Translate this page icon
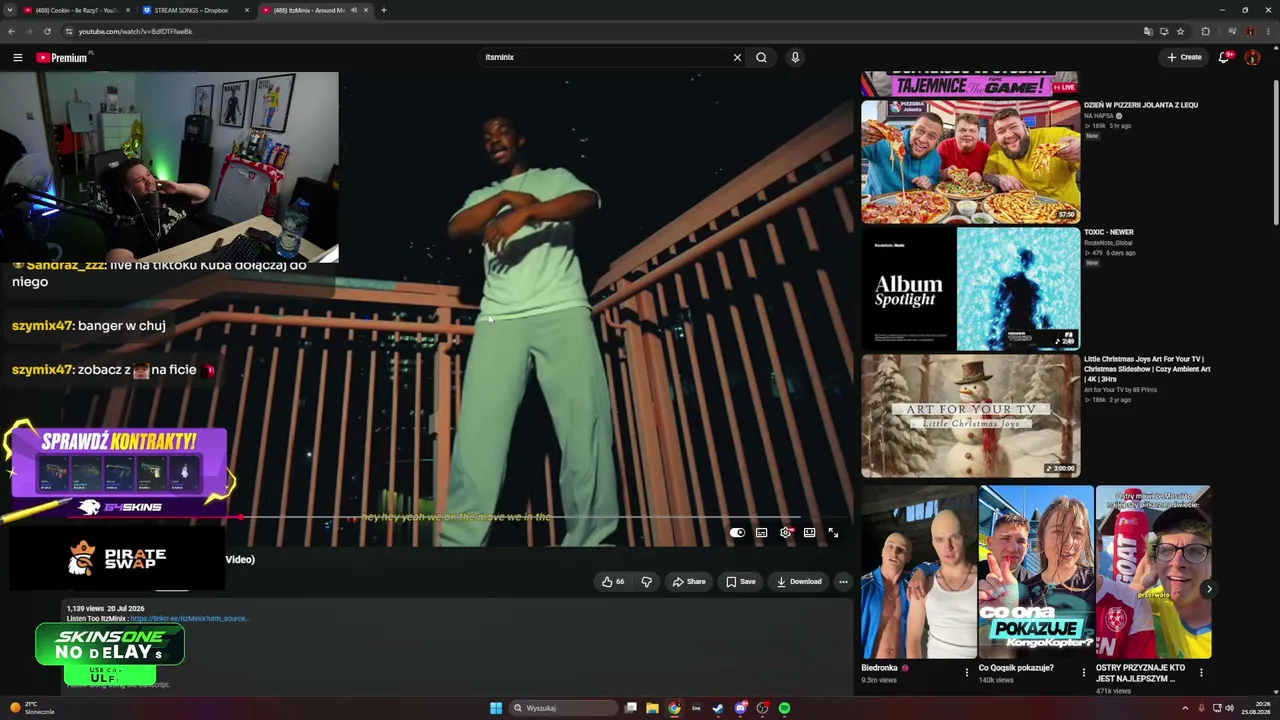The height and width of the screenshot is (720, 1280). tap(1148, 31)
